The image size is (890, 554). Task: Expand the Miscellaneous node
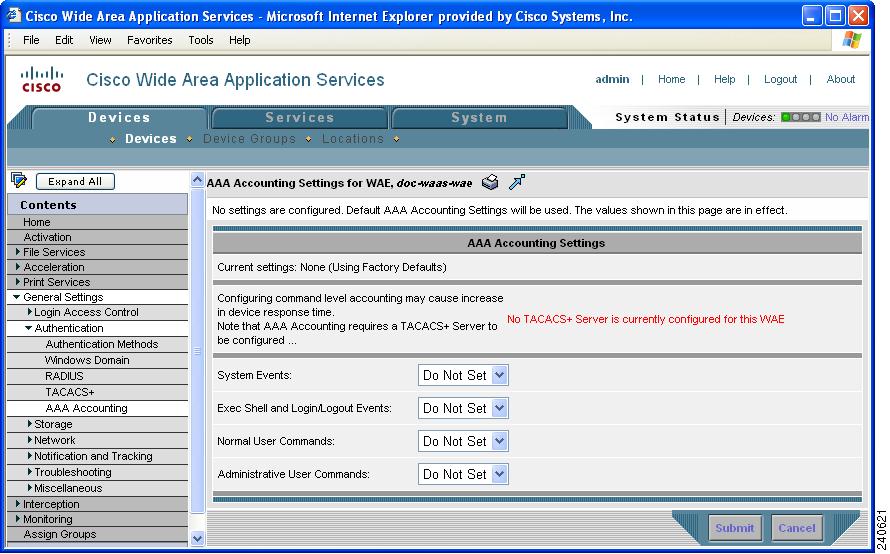click(30, 487)
